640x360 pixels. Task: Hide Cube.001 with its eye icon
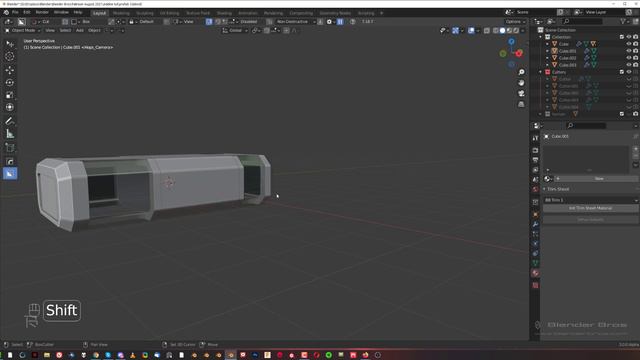tap(629, 51)
